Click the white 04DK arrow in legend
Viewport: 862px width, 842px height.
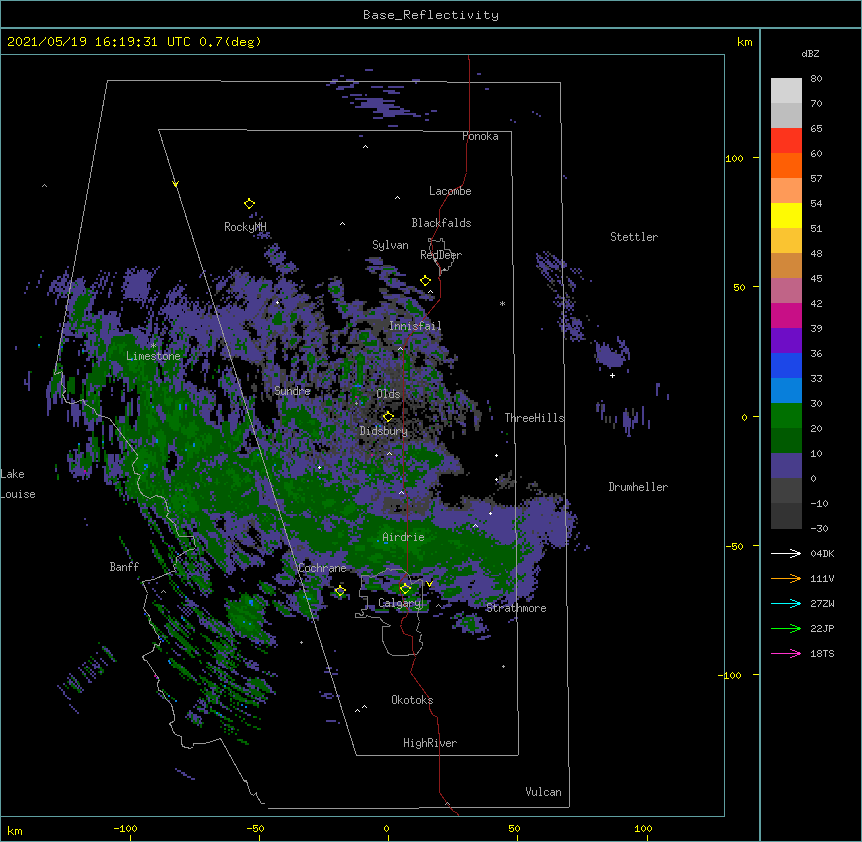pyautogui.click(x=786, y=553)
